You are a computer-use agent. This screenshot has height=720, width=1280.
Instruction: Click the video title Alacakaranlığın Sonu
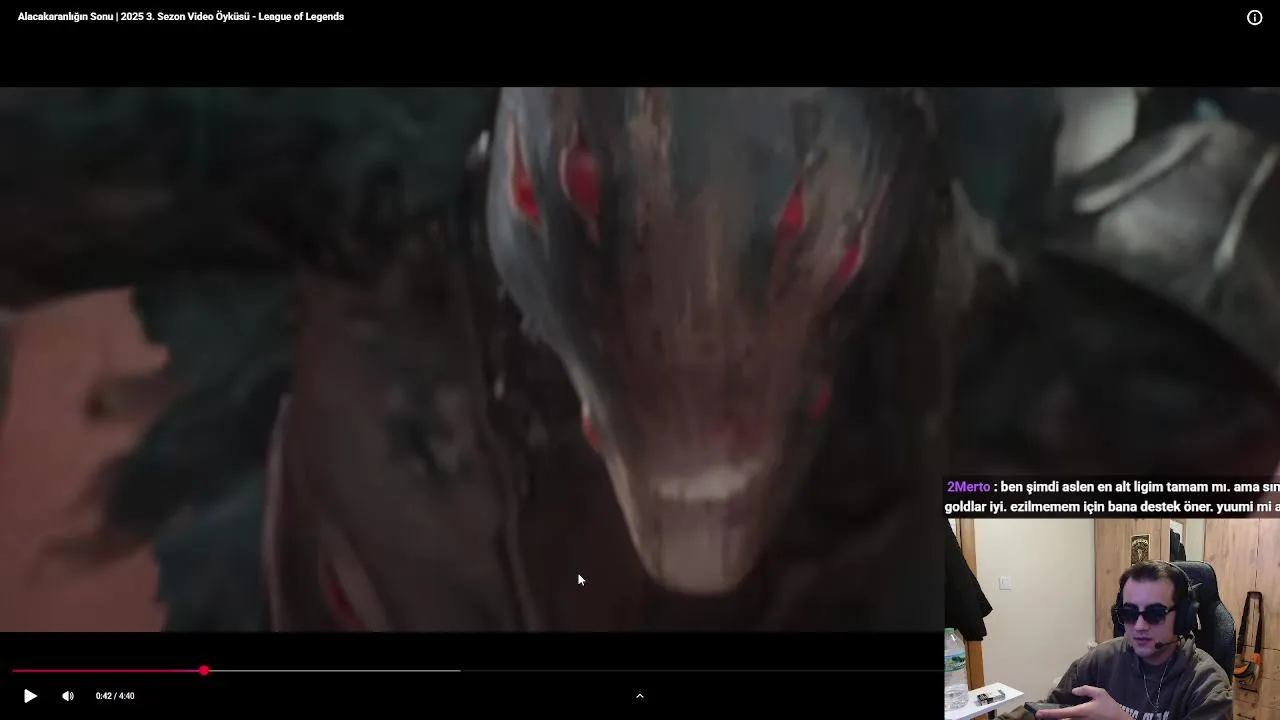(181, 17)
